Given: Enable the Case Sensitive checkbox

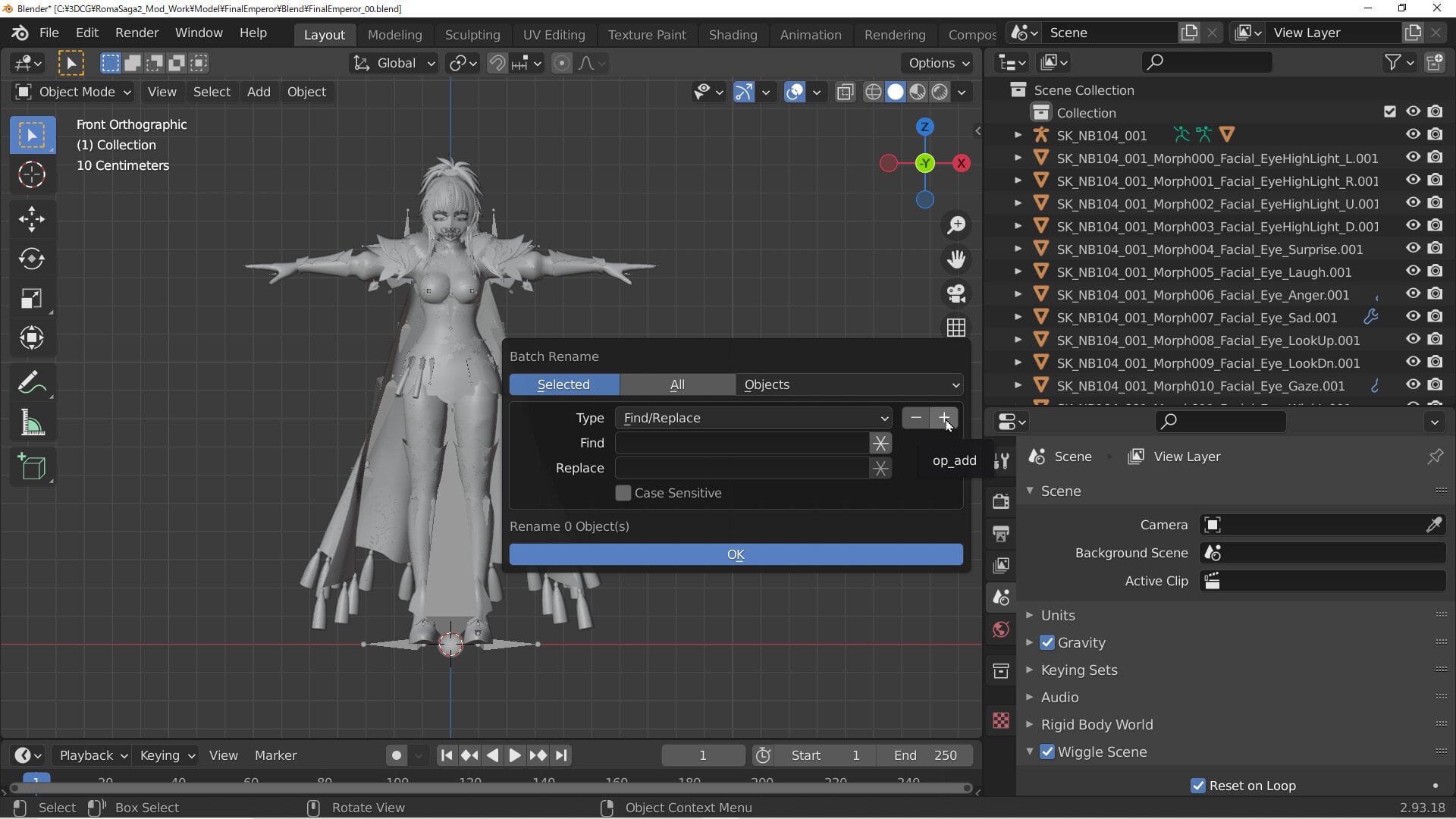Looking at the screenshot, I should (x=623, y=493).
